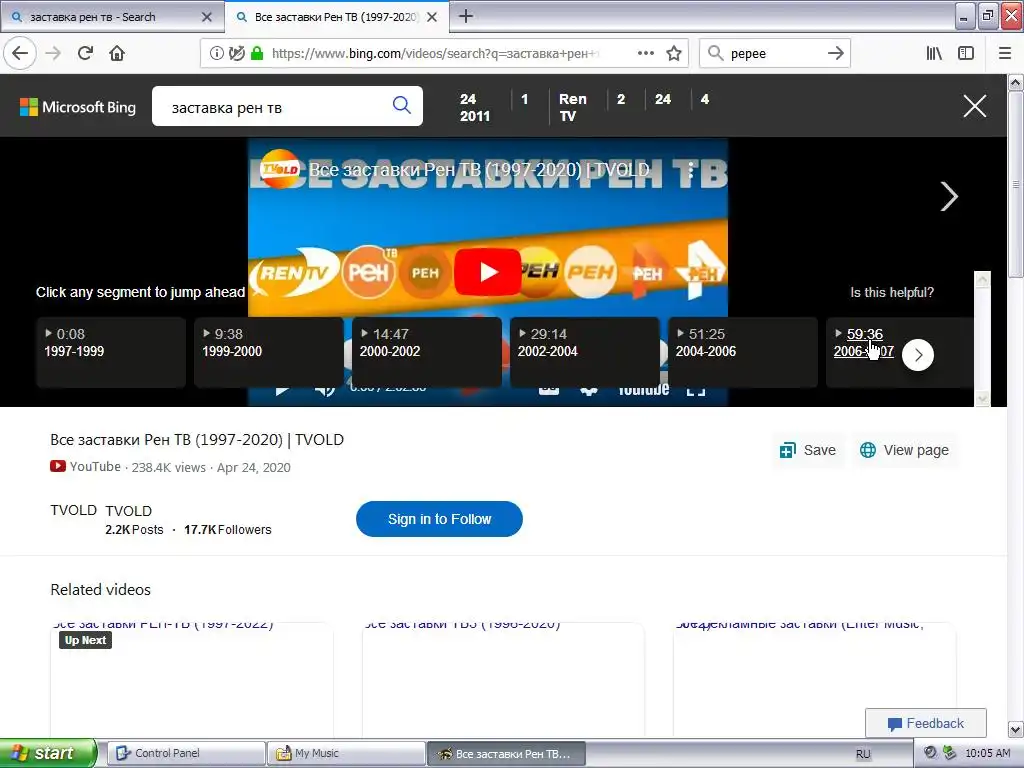1024x768 pixels.
Task: Click the Microsoft Bing logo
Action: coord(78,107)
